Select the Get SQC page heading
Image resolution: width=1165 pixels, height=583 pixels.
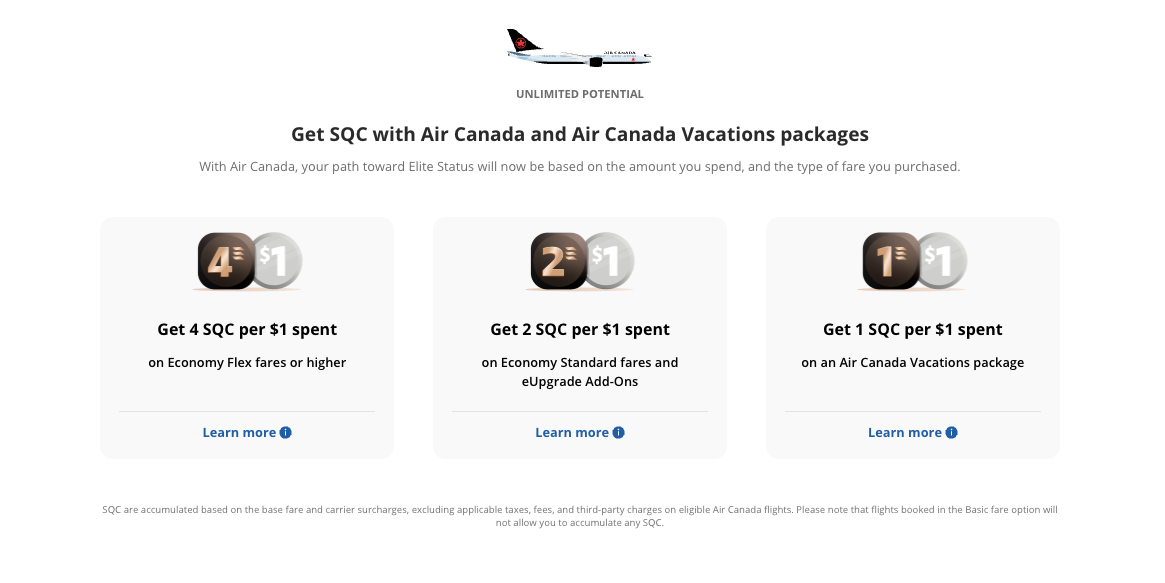(580, 134)
